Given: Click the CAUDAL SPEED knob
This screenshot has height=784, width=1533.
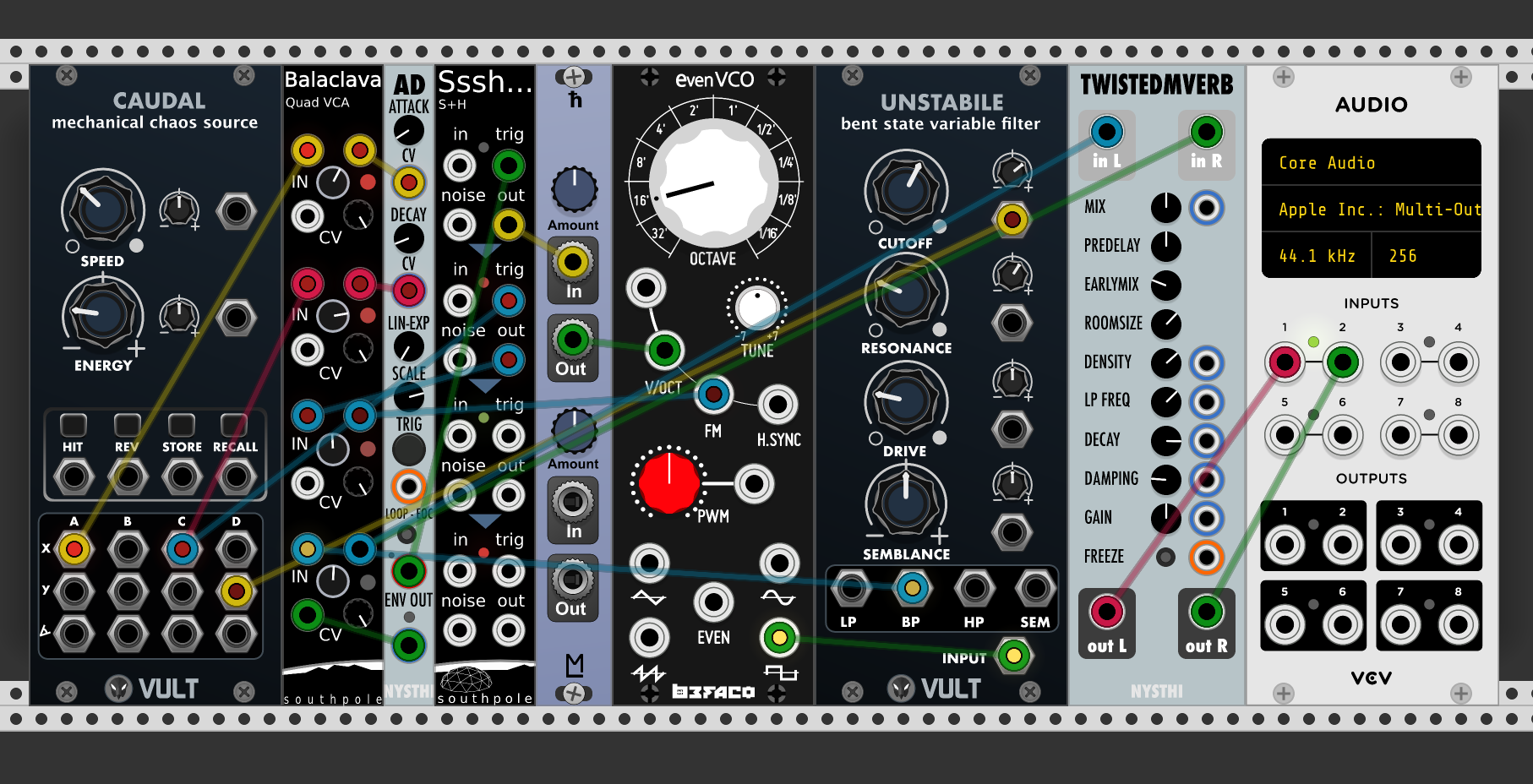Looking at the screenshot, I should pyautogui.click(x=102, y=208).
